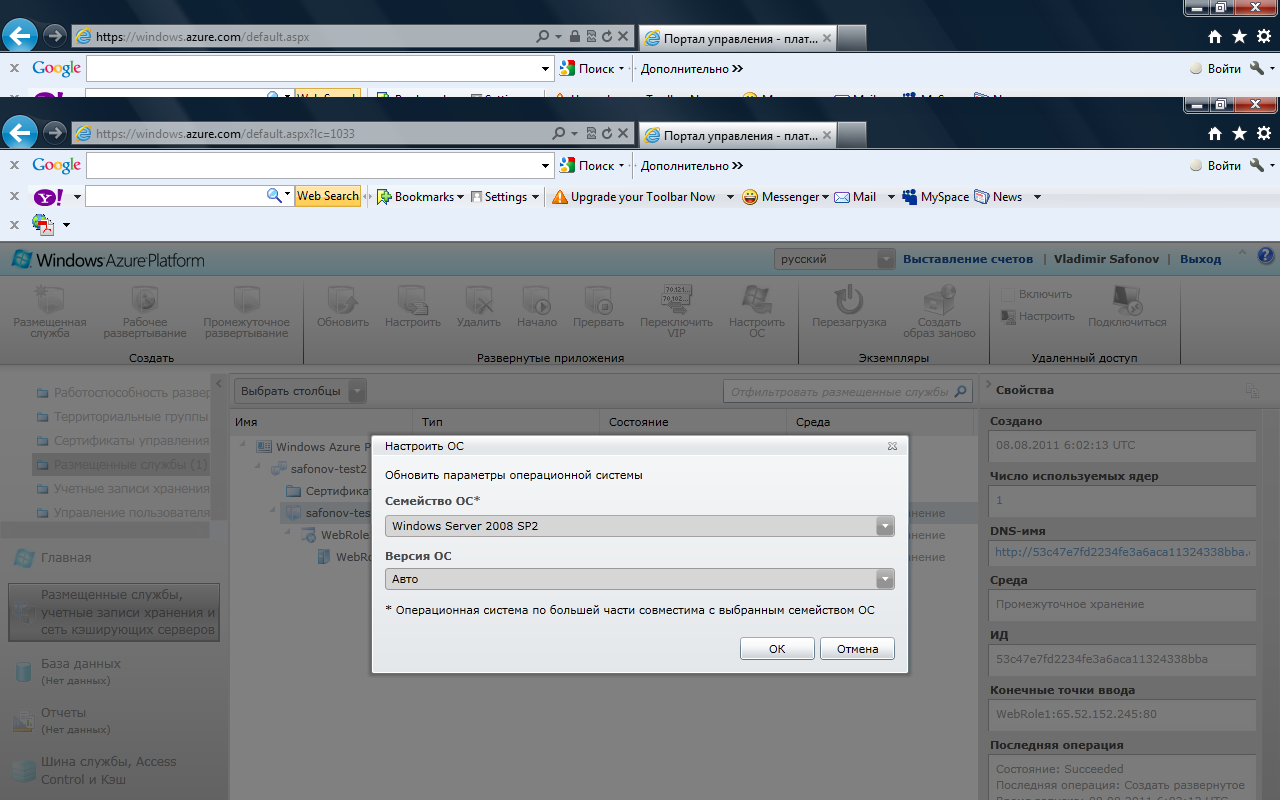Select Учетные записи хранения item
Image resolution: width=1280 pixels, height=800 pixels.
pos(123,489)
